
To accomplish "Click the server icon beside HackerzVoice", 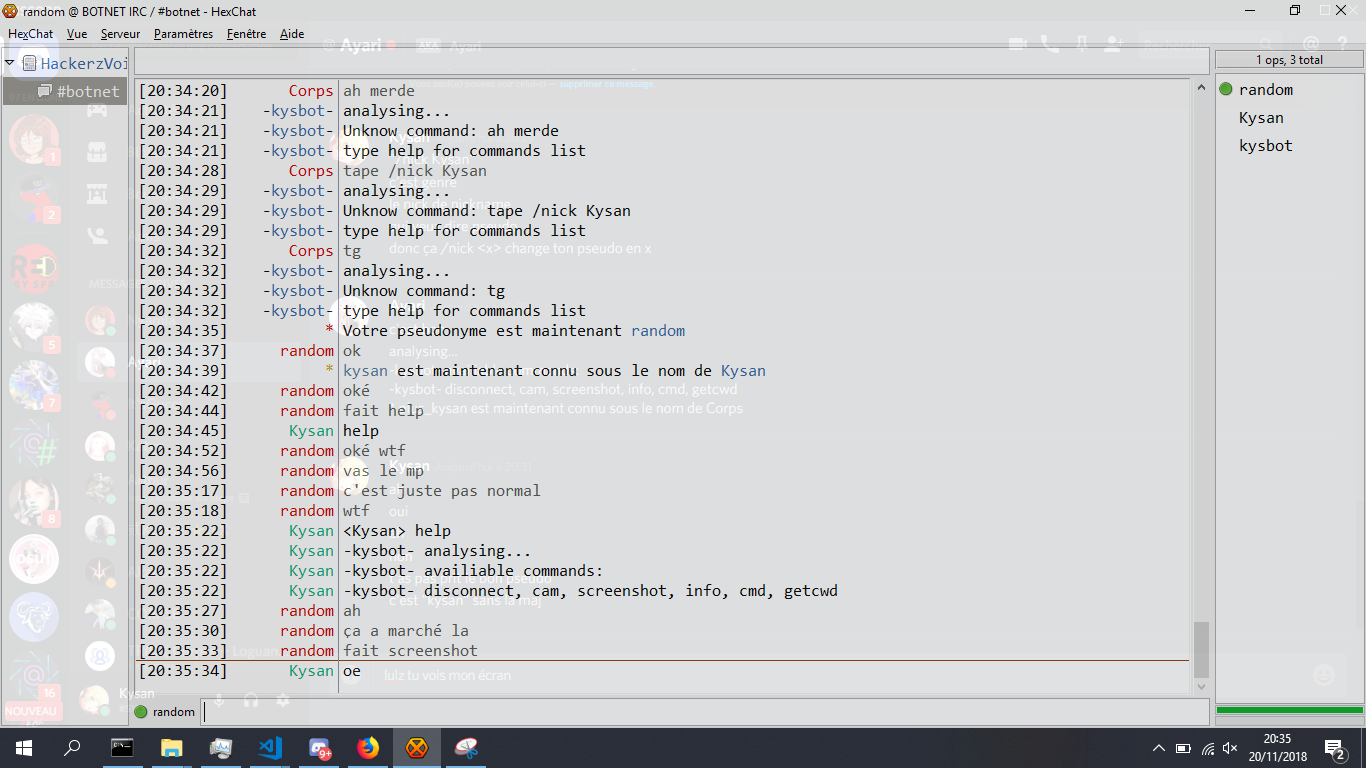I will [29, 63].
